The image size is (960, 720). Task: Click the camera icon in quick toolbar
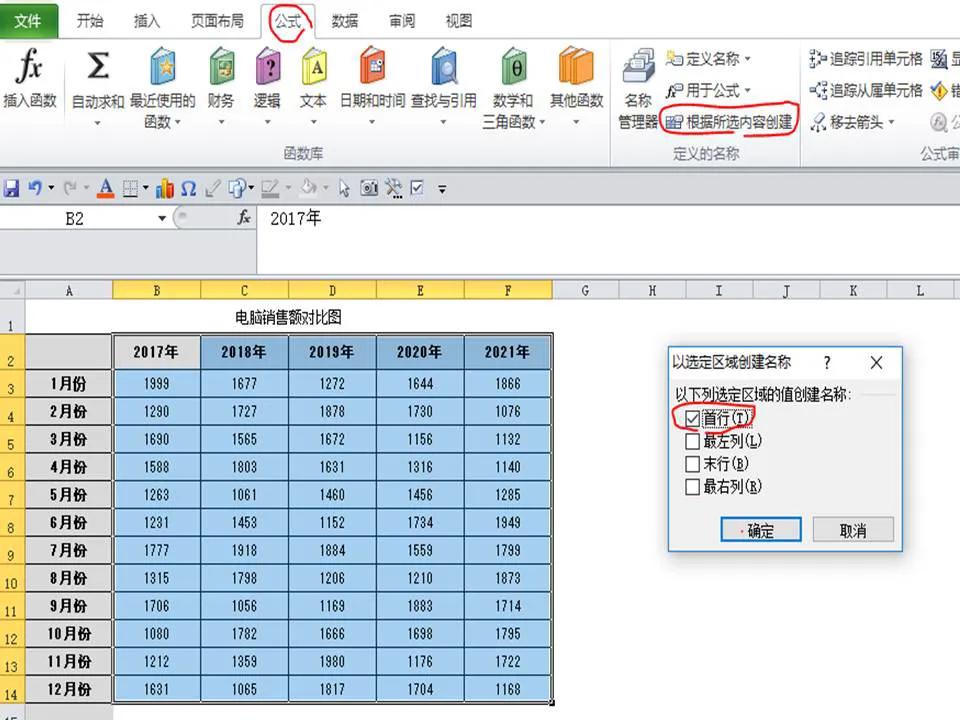(369, 188)
